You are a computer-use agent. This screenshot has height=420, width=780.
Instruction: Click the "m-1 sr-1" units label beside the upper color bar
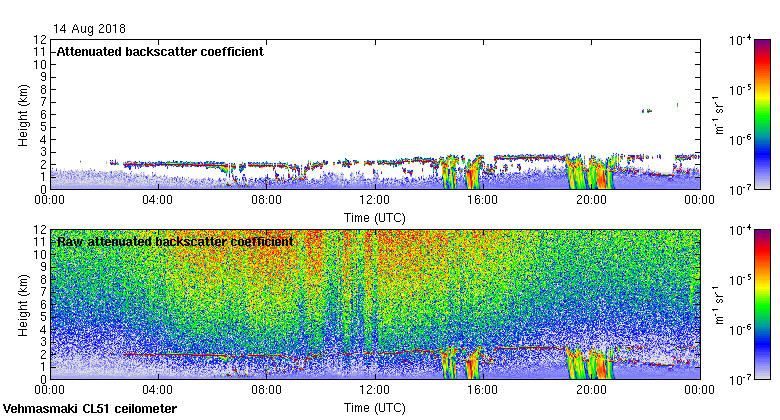pos(719,114)
